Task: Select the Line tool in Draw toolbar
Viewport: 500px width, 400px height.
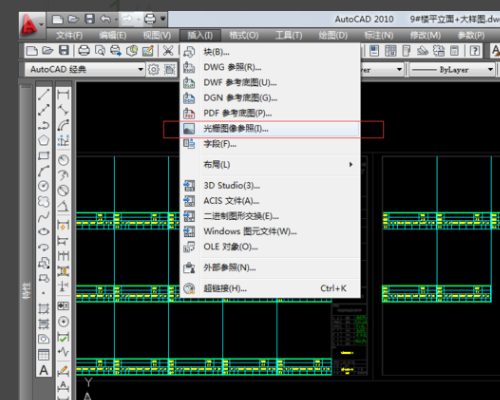Action: (x=44, y=95)
